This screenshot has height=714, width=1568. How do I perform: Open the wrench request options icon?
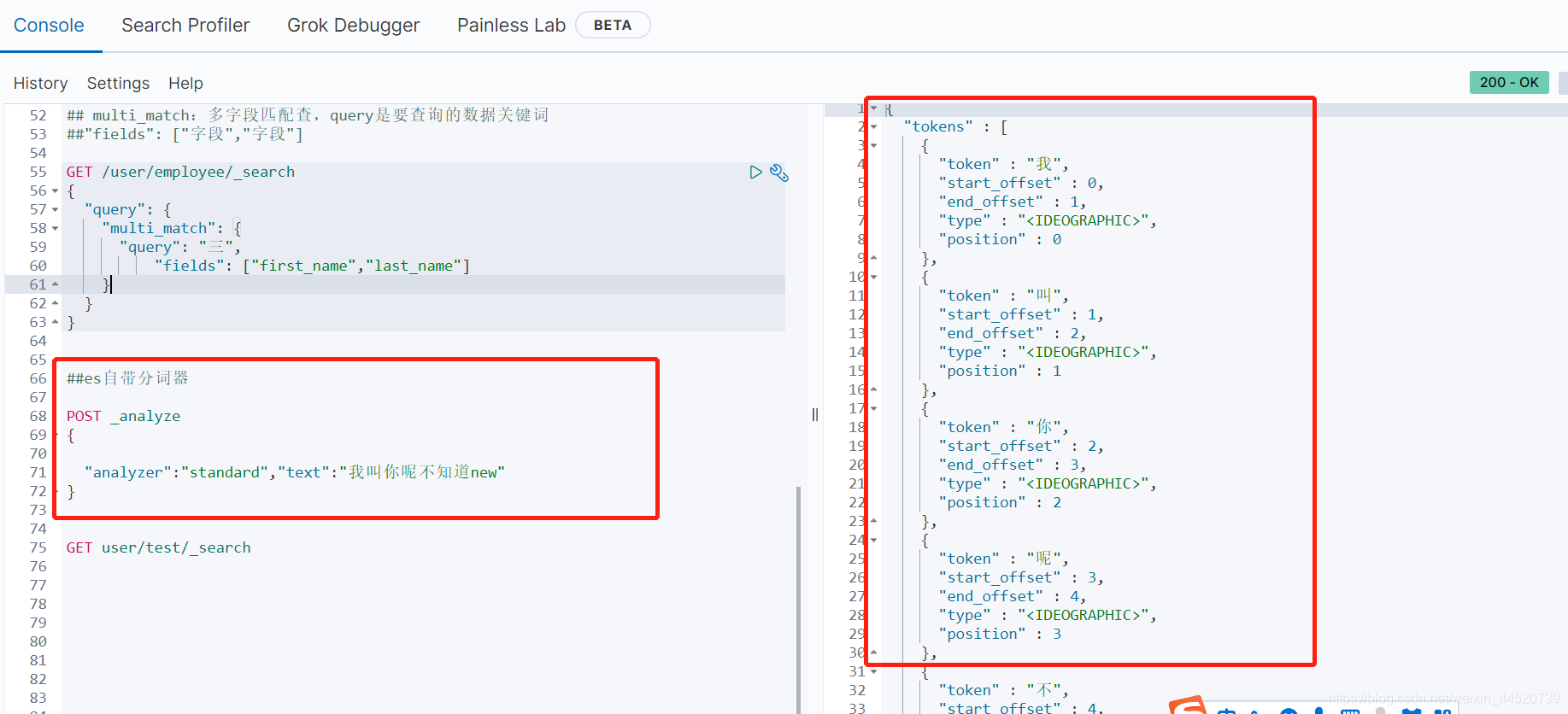point(778,173)
